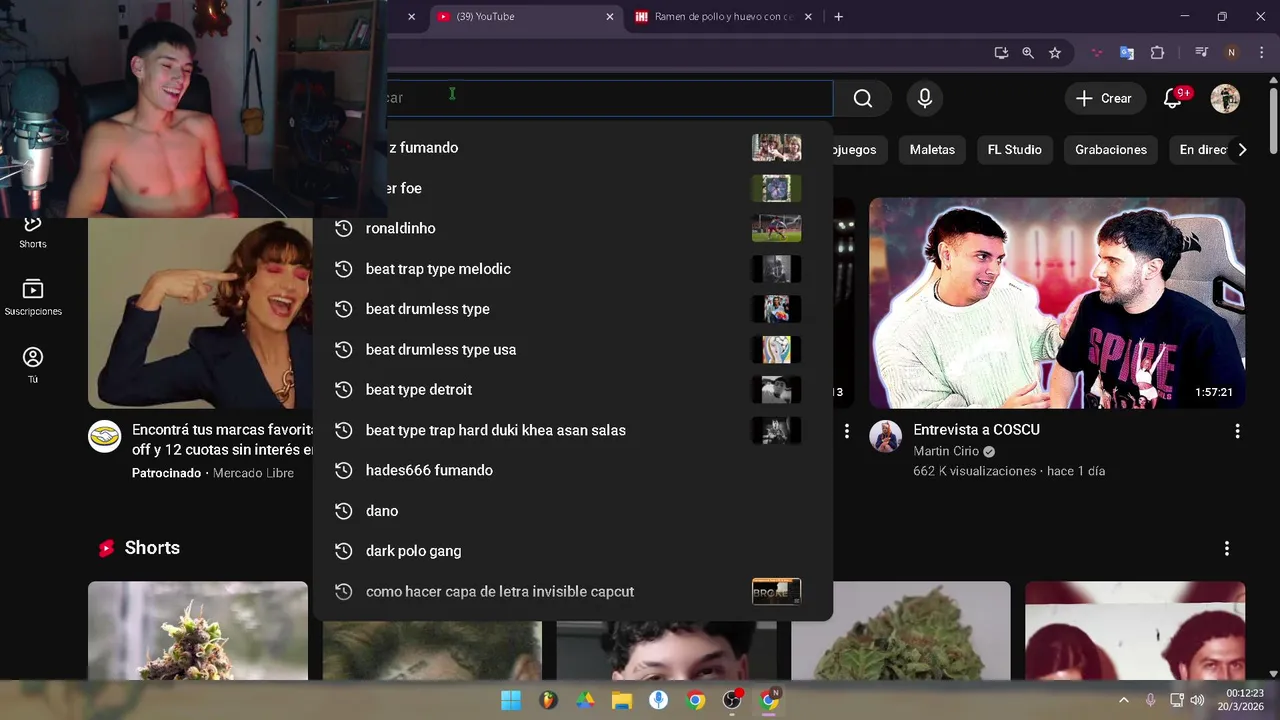
Task: Open the notifications bell showing 9+
Action: point(1173,98)
